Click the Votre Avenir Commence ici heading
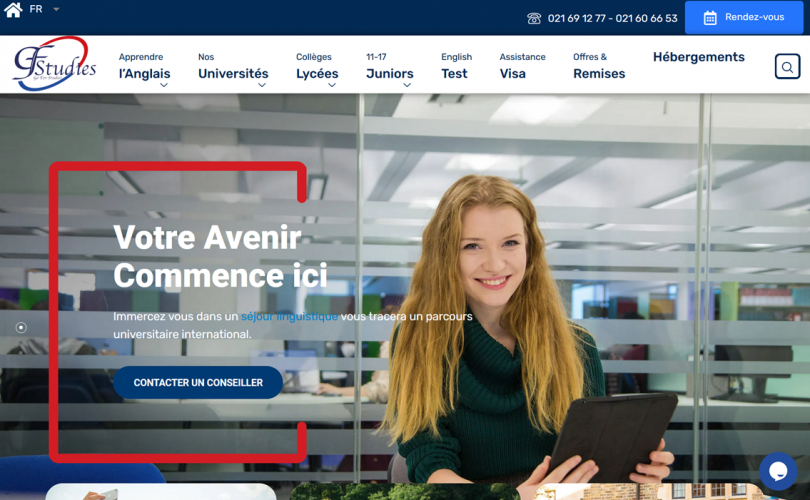Image resolution: width=810 pixels, height=500 pixels. click(x=220, y=256)
